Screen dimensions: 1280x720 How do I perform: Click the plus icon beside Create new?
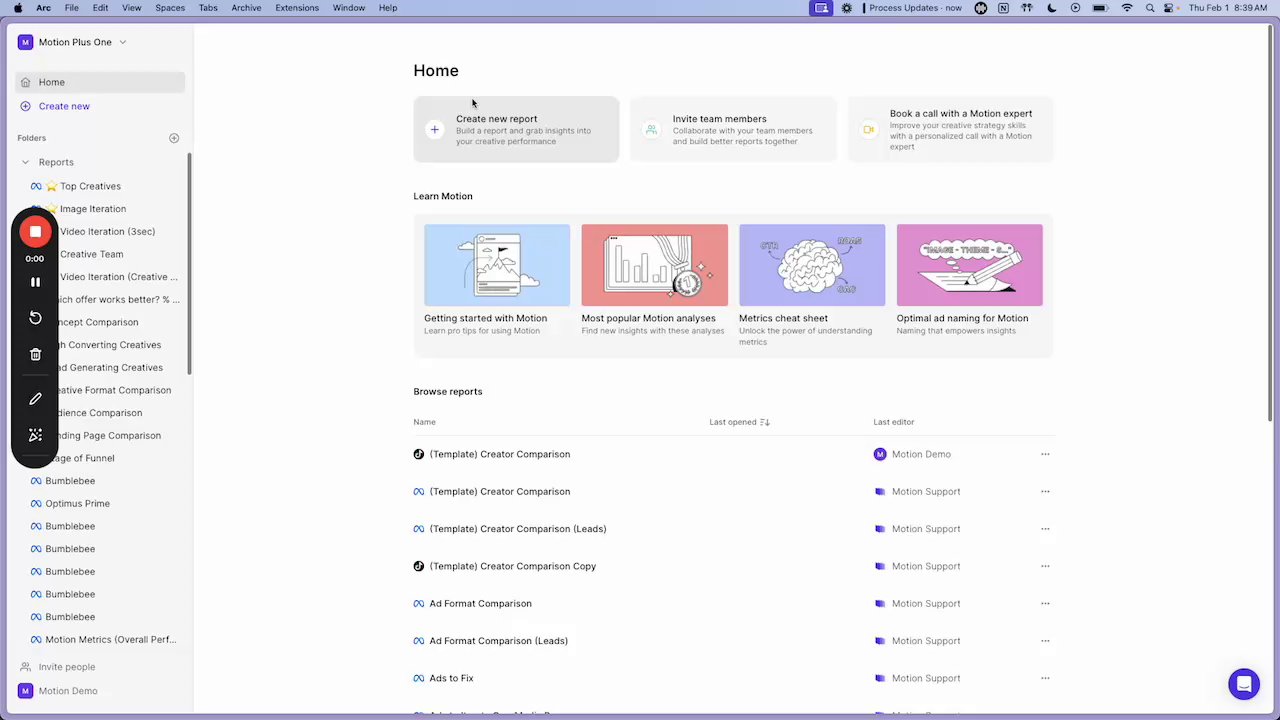click(26, 106)
